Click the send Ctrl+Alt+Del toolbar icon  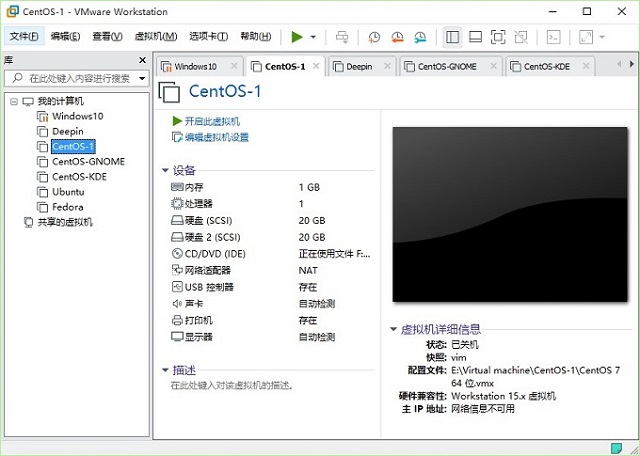pyautogui.click(x=342, y=37)
